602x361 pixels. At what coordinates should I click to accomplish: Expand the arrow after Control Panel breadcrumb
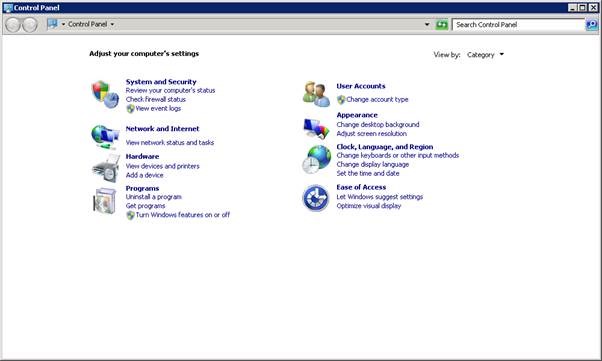coord(112,24)
